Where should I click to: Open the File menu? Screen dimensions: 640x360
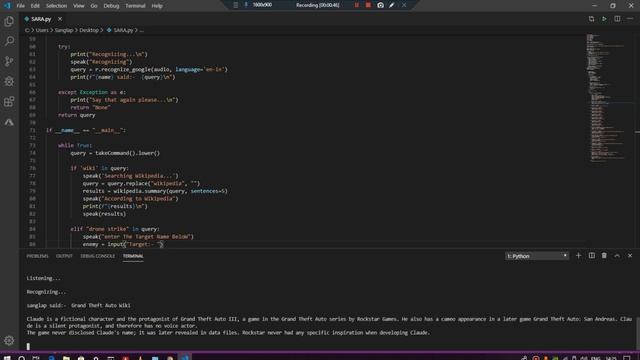click(x=20, y=6)
